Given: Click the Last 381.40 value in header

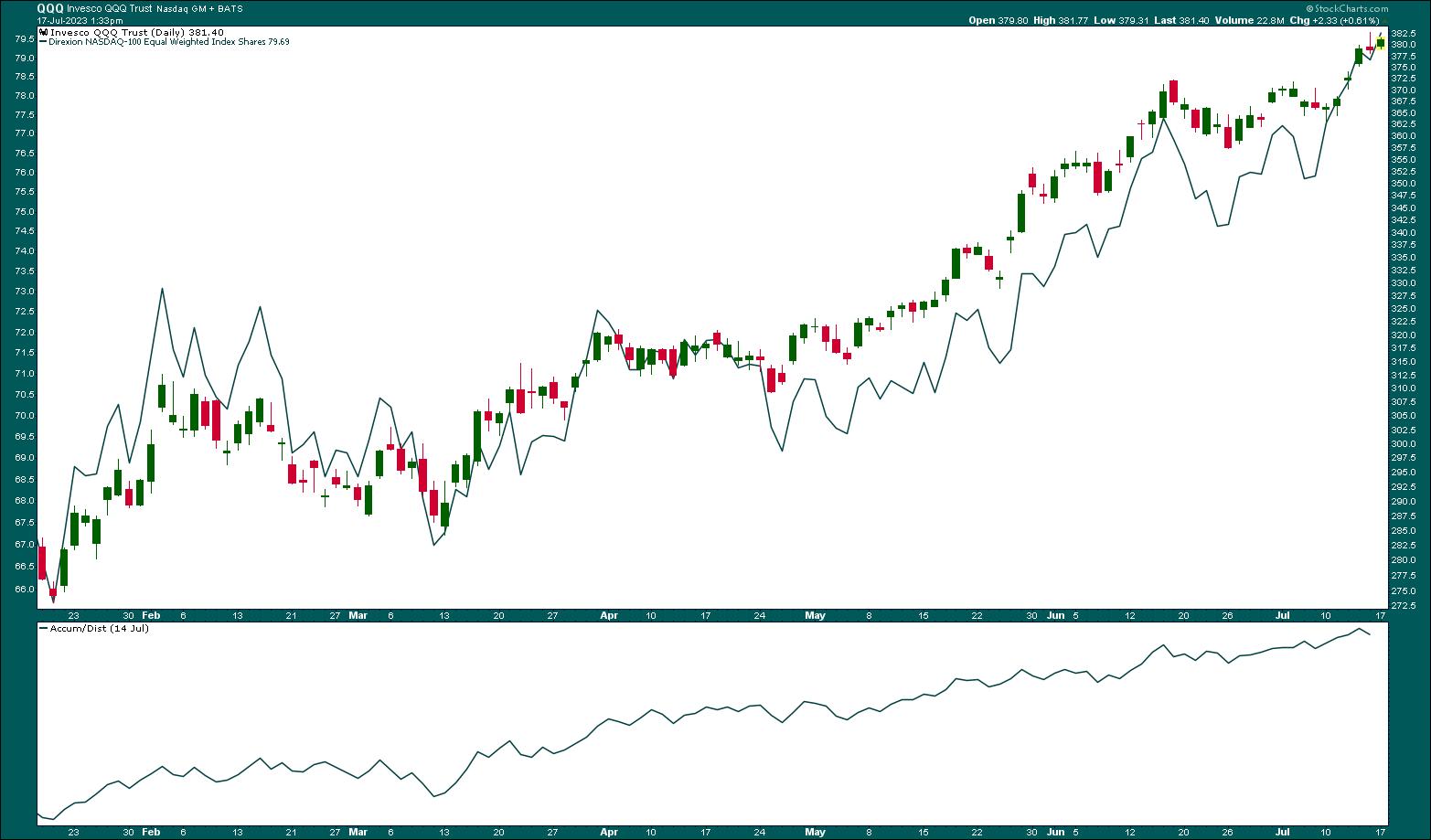Looking at the screenshot, I should [1180, 20].
